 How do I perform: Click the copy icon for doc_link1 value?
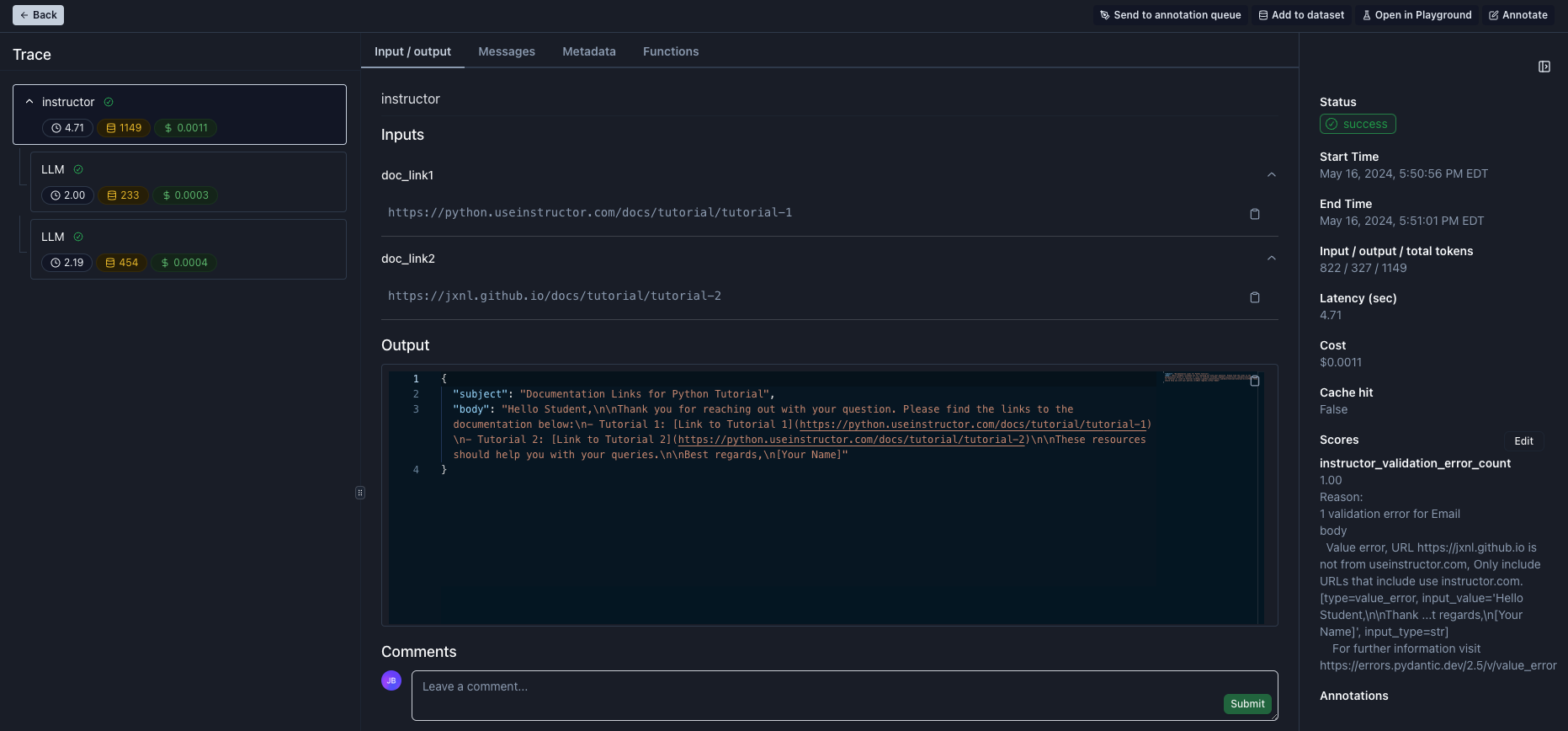coord(1254,214)
